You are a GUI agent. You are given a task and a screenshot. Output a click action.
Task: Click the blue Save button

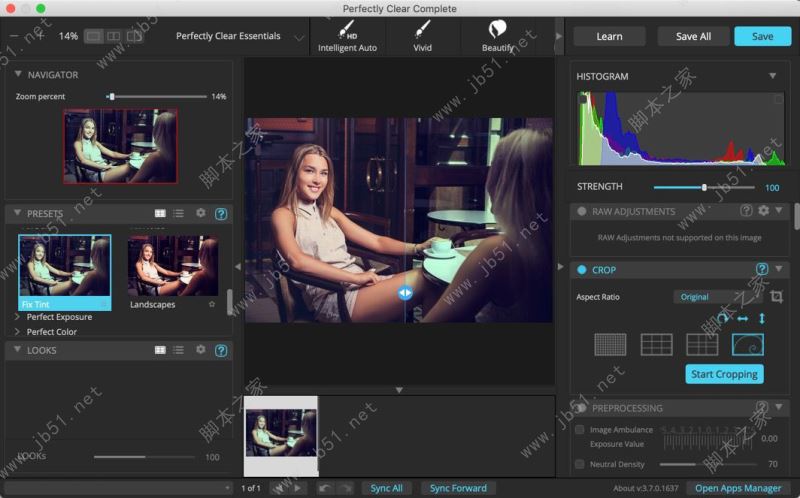click(762, 36)
